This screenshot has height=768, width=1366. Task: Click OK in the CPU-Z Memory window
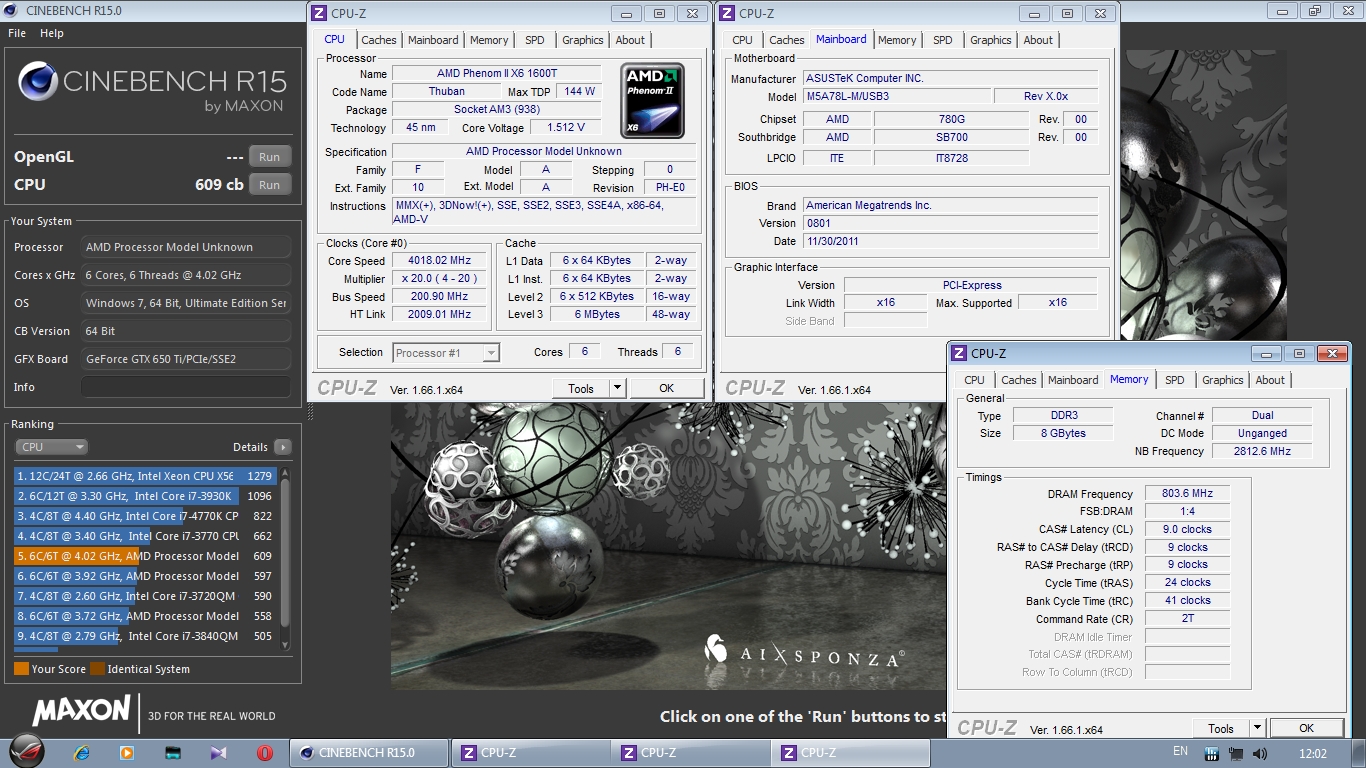click(1306, 728)
